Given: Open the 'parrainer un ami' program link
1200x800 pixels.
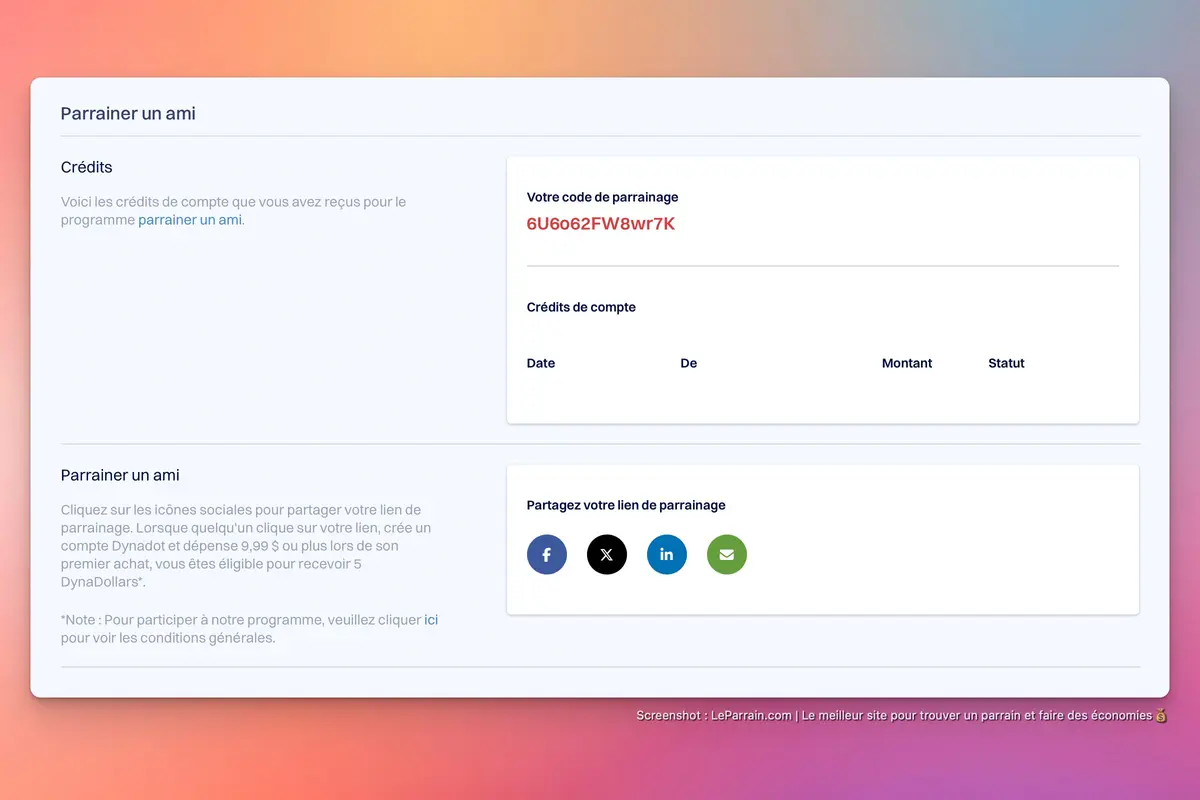Looking at the screenshot, I should point(190,220).
